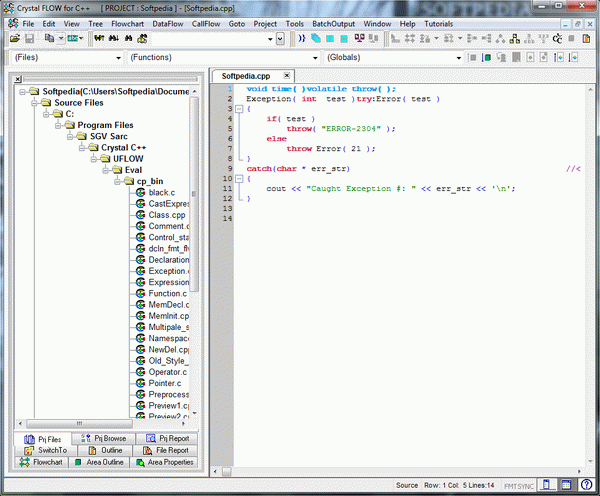
Task: Click the first blue arrow marker icon
Action: [x=559, y=58]
